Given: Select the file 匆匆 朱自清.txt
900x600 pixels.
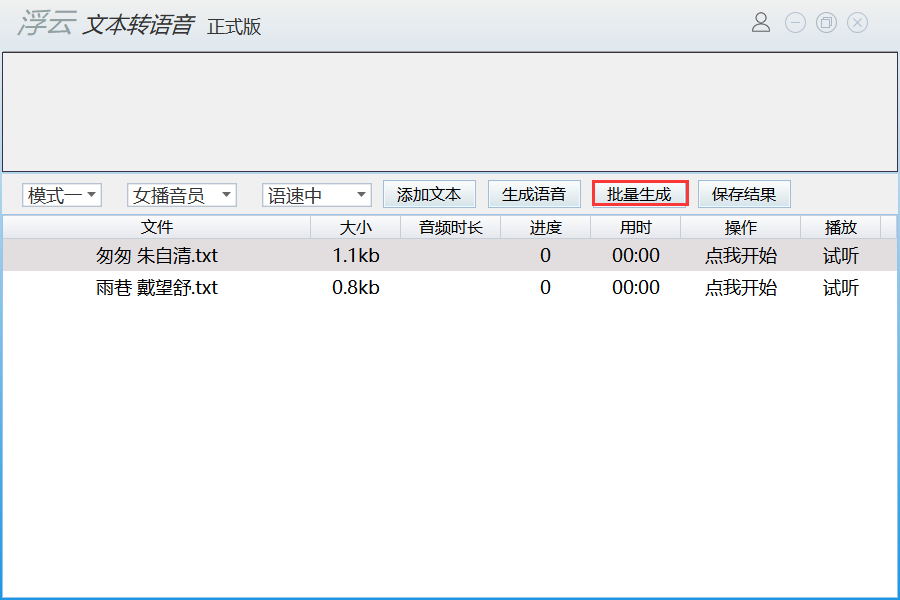Looking at the screenshot, I should pos(157,256).
